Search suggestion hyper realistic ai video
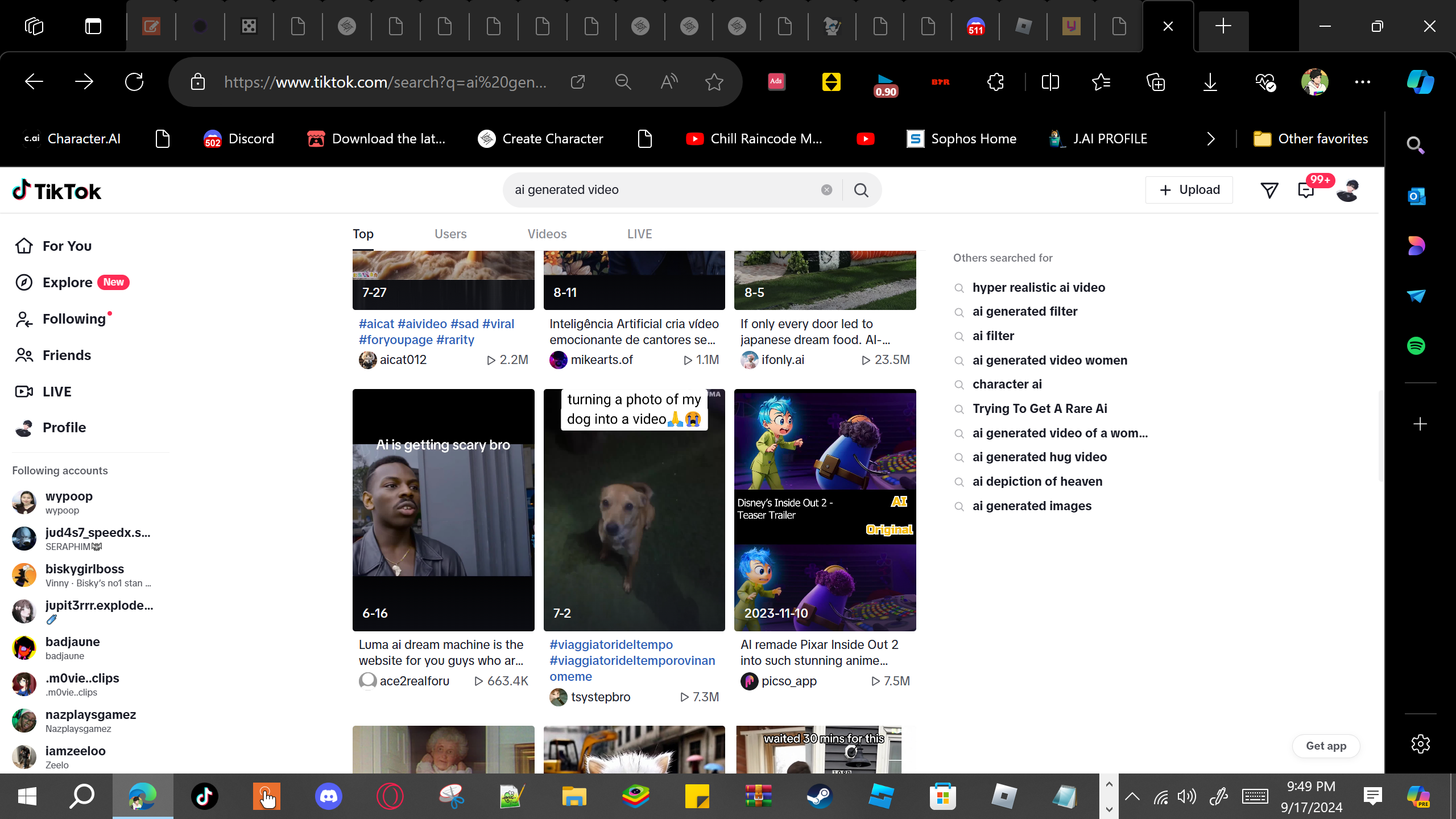 pos(1039,288)
